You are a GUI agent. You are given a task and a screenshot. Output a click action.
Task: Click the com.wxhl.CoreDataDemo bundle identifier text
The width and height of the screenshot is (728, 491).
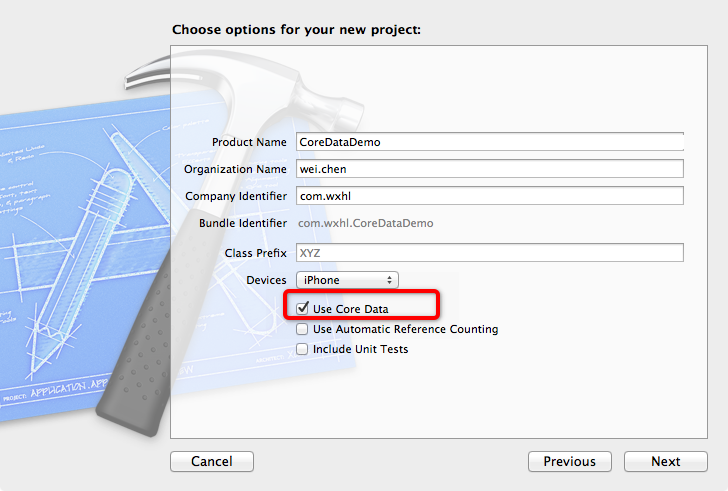[x=366, y=223]
